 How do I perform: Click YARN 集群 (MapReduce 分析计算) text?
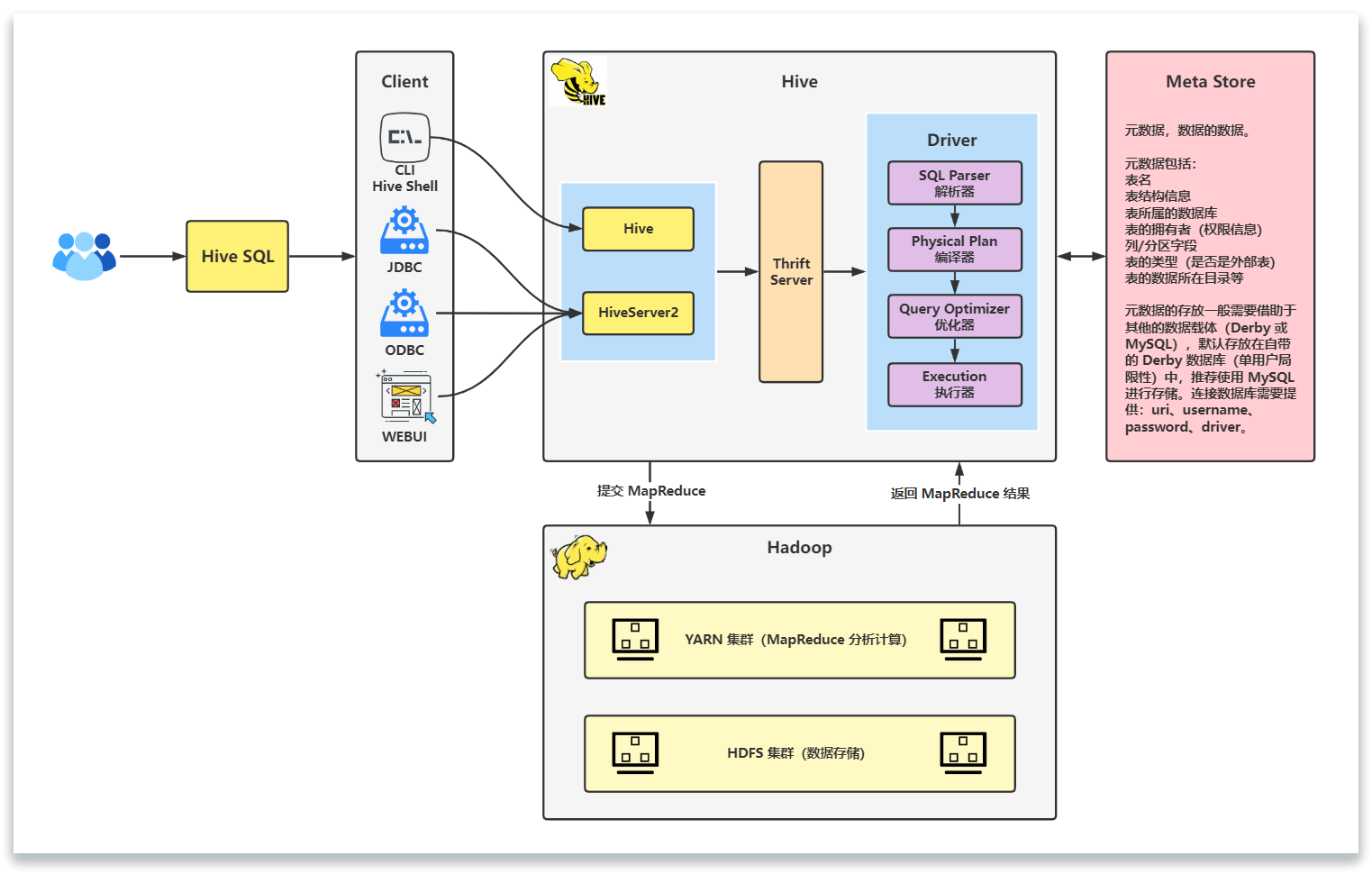pos(795,639)
